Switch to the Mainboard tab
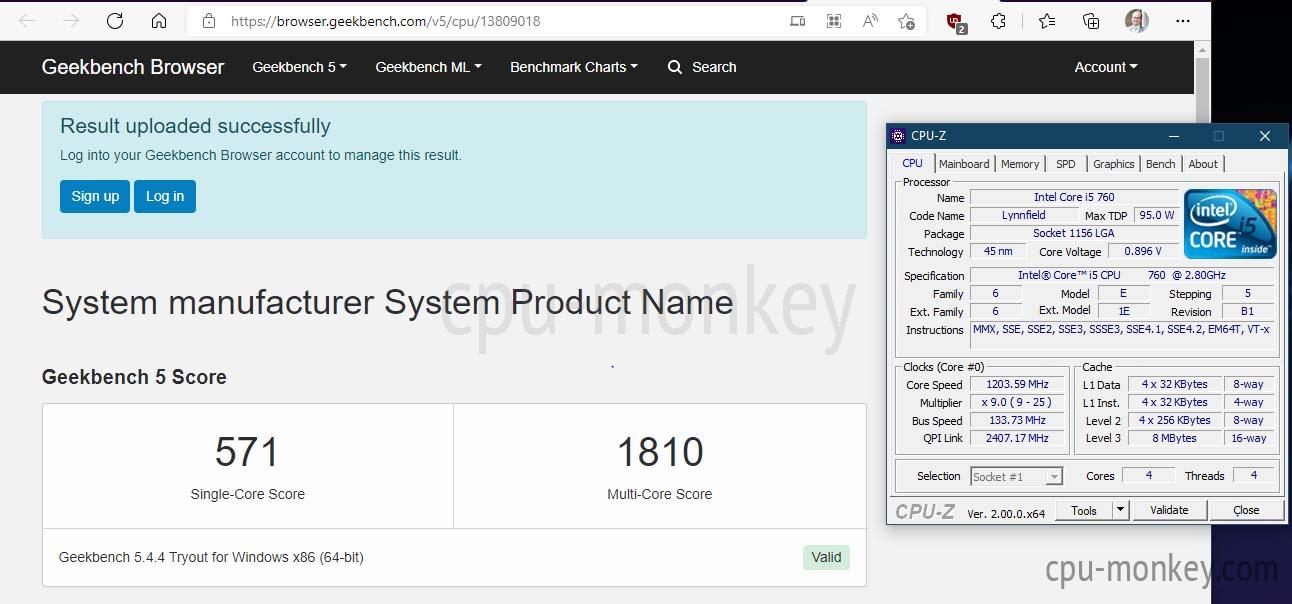 [964, 164]
